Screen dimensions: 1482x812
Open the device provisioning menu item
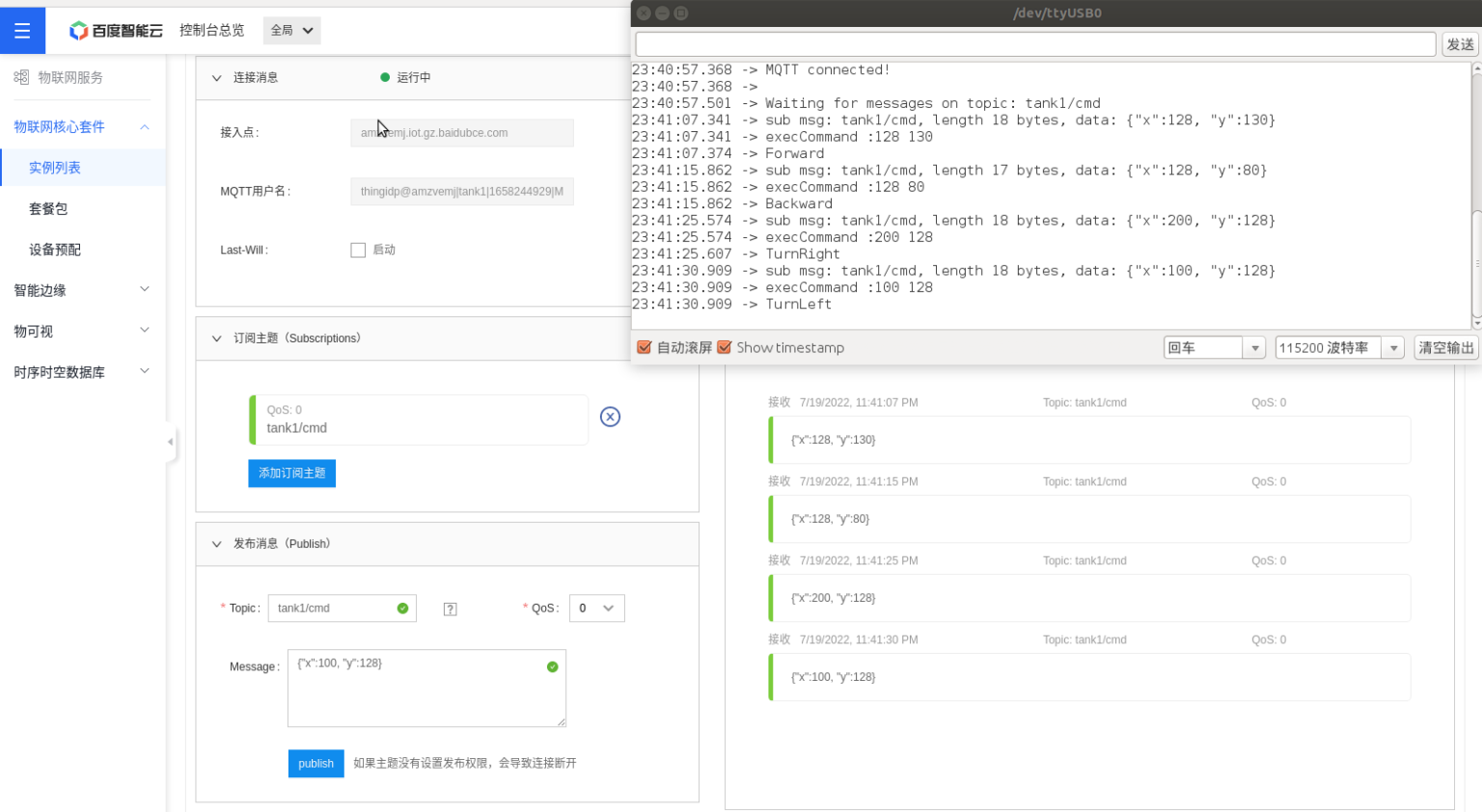(x=55, y=250)
